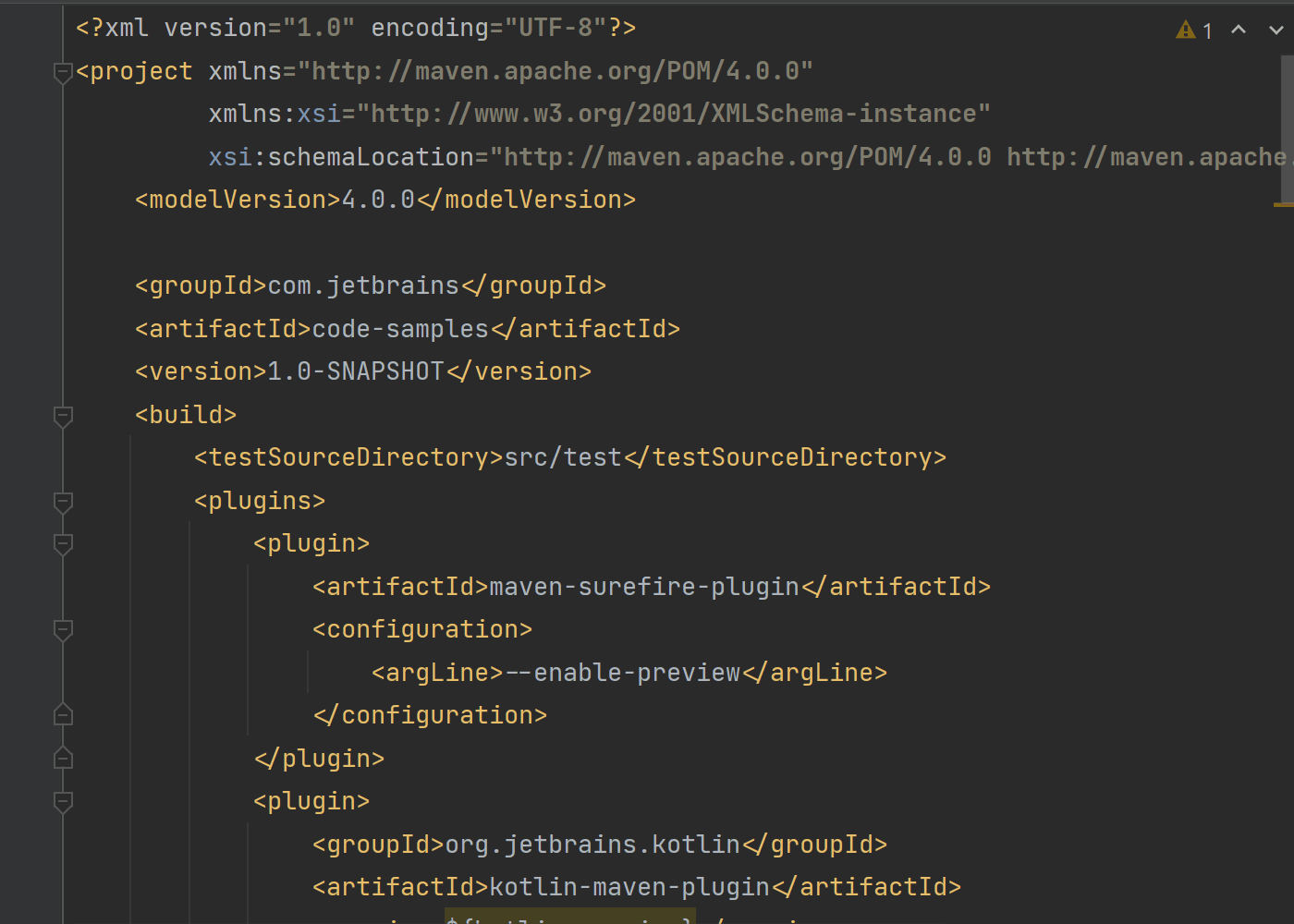The image size is (1294, 924).
Task: Go to next highlighted error arrow
Action: click(1276, 30)
